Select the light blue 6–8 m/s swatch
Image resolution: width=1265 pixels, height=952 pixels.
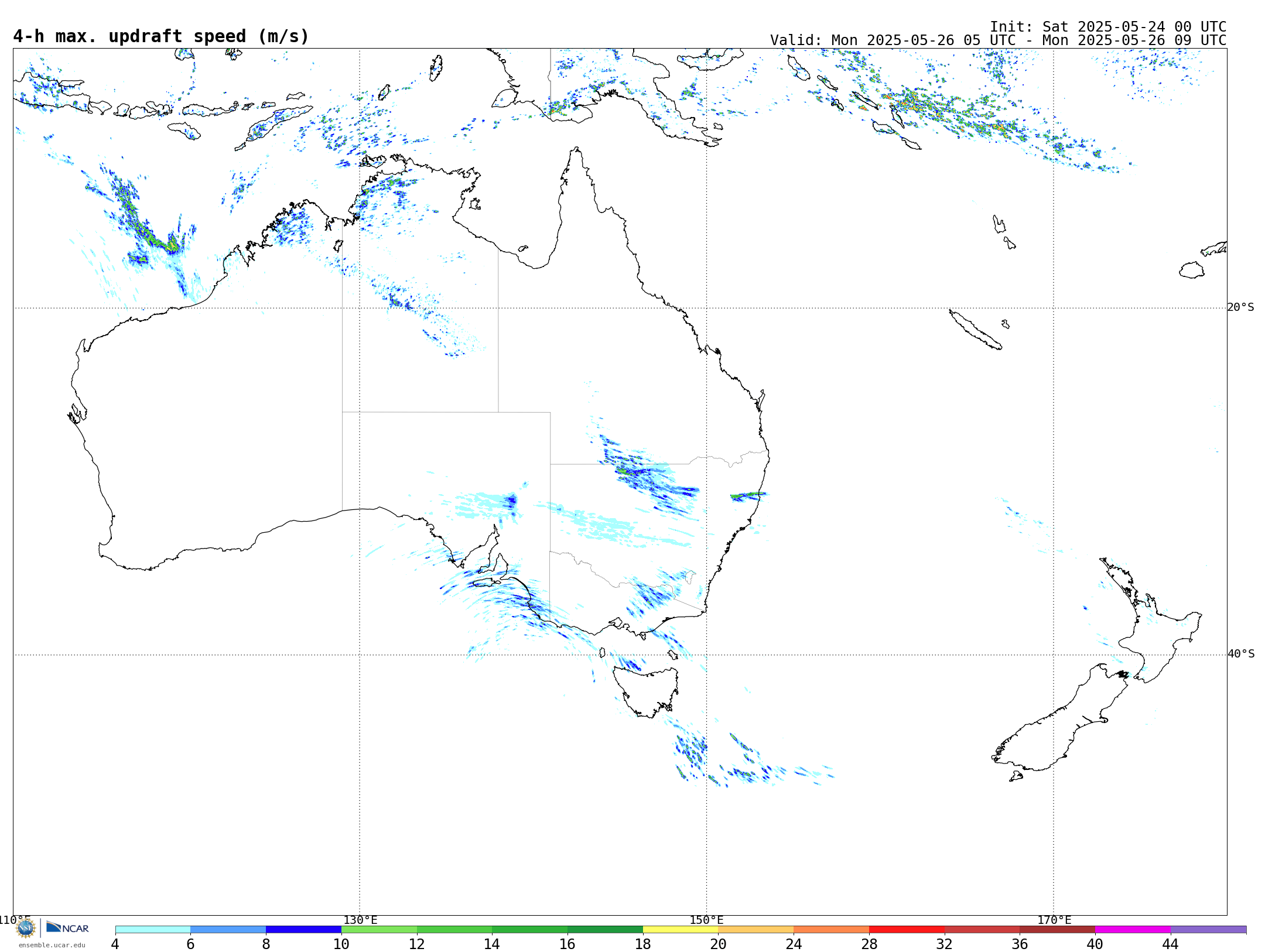pyautogui.click(x=228, y=930)
